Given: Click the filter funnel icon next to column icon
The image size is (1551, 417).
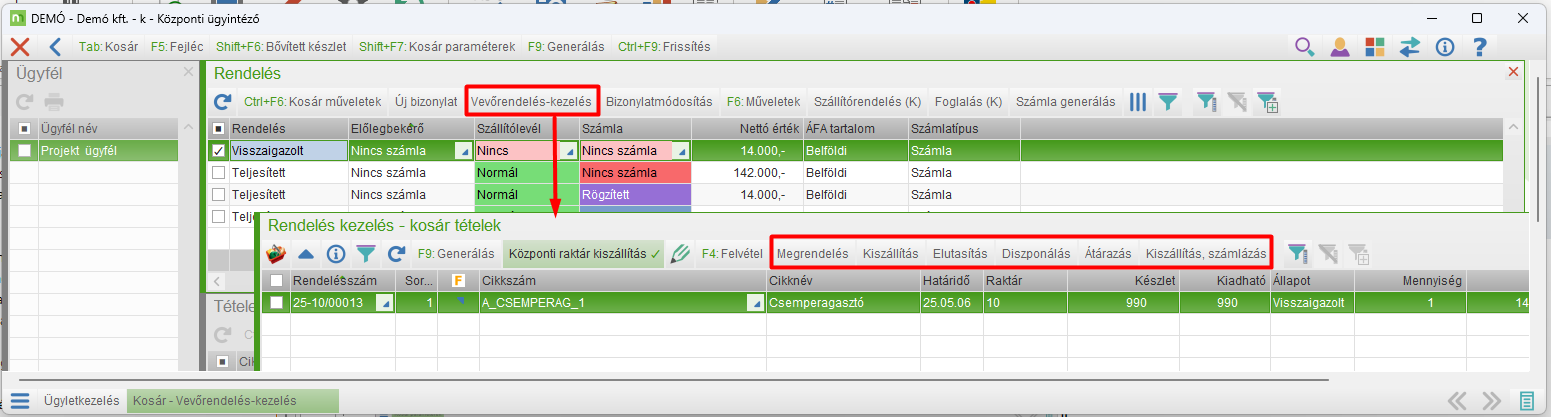Looking at the screenshot, I should tap(1167, 101).
